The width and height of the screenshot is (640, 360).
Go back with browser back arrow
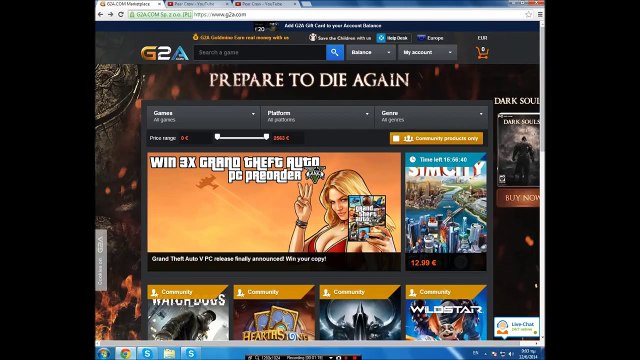[100, 14]
